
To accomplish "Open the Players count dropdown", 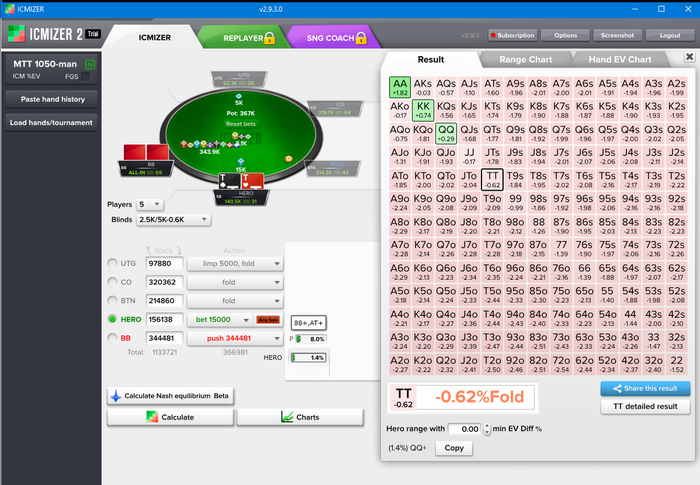I will coord(150,205).
